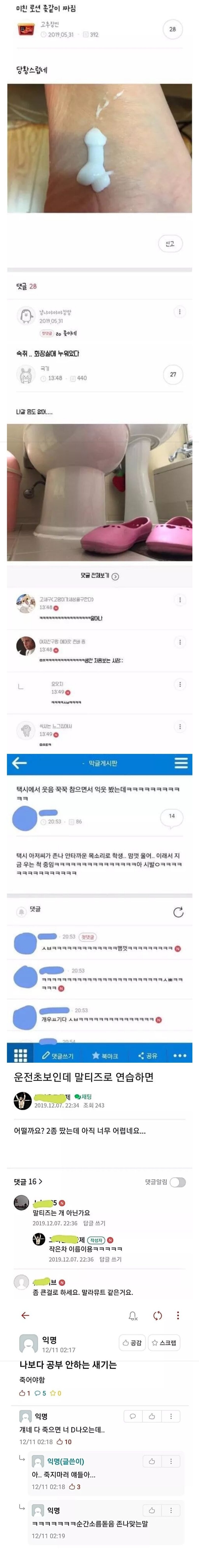Open the three-dot menu next to 낭나아아아장앙's comment

[x=179, y=312]
